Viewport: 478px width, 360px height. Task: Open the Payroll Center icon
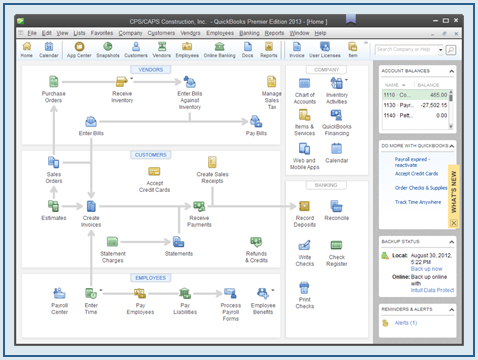(59, 293)
